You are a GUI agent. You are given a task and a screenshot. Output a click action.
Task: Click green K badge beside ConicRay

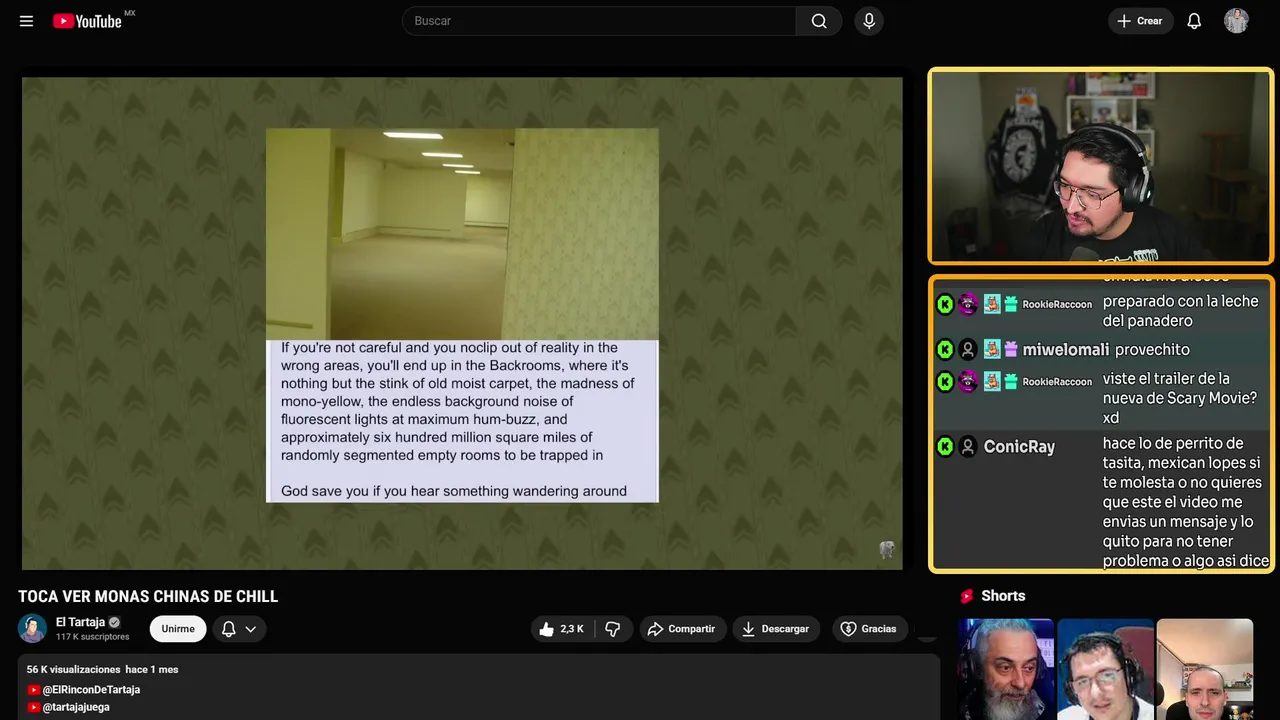click(945, 447)
